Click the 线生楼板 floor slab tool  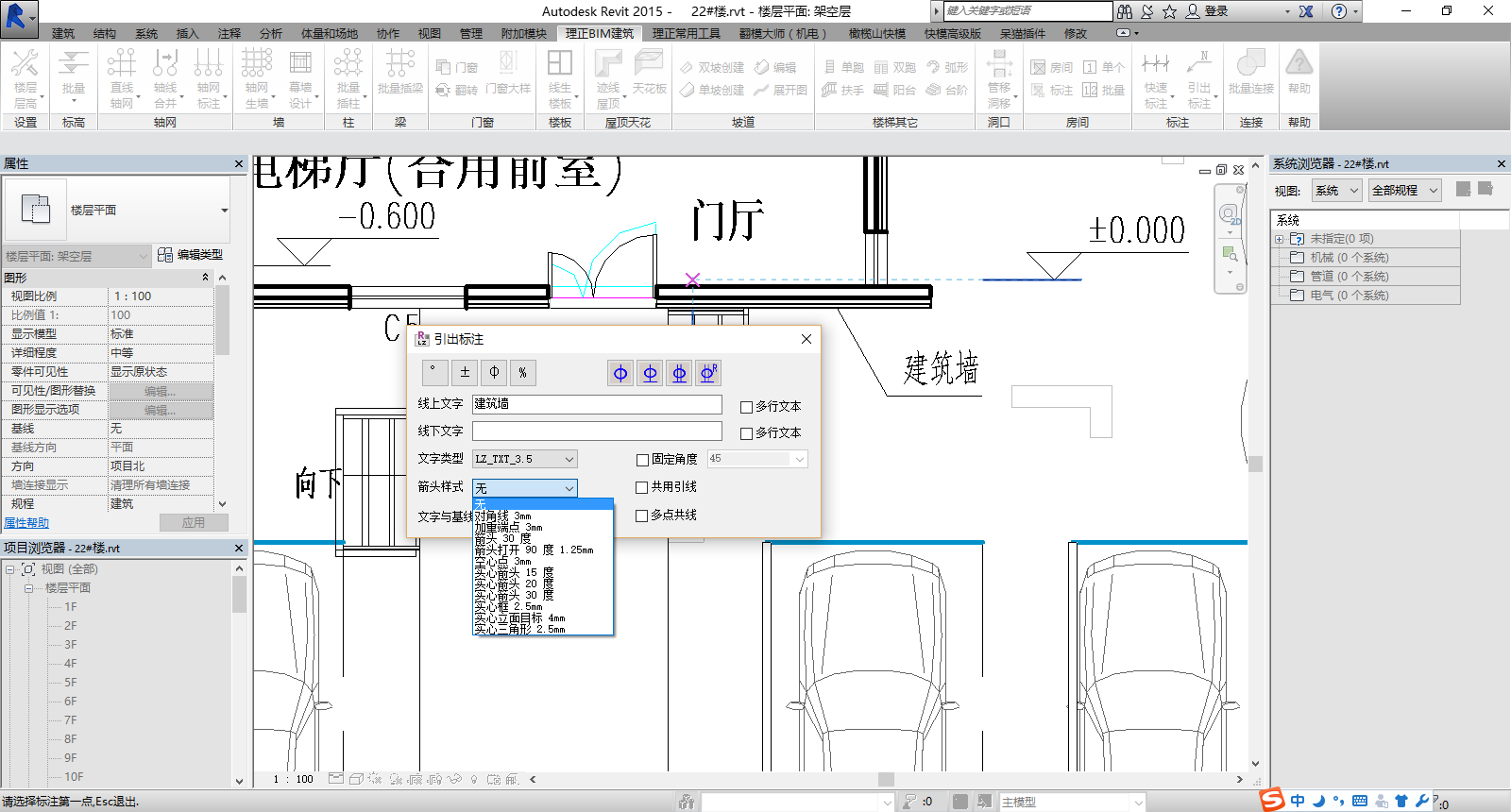[x=560, y=78]
